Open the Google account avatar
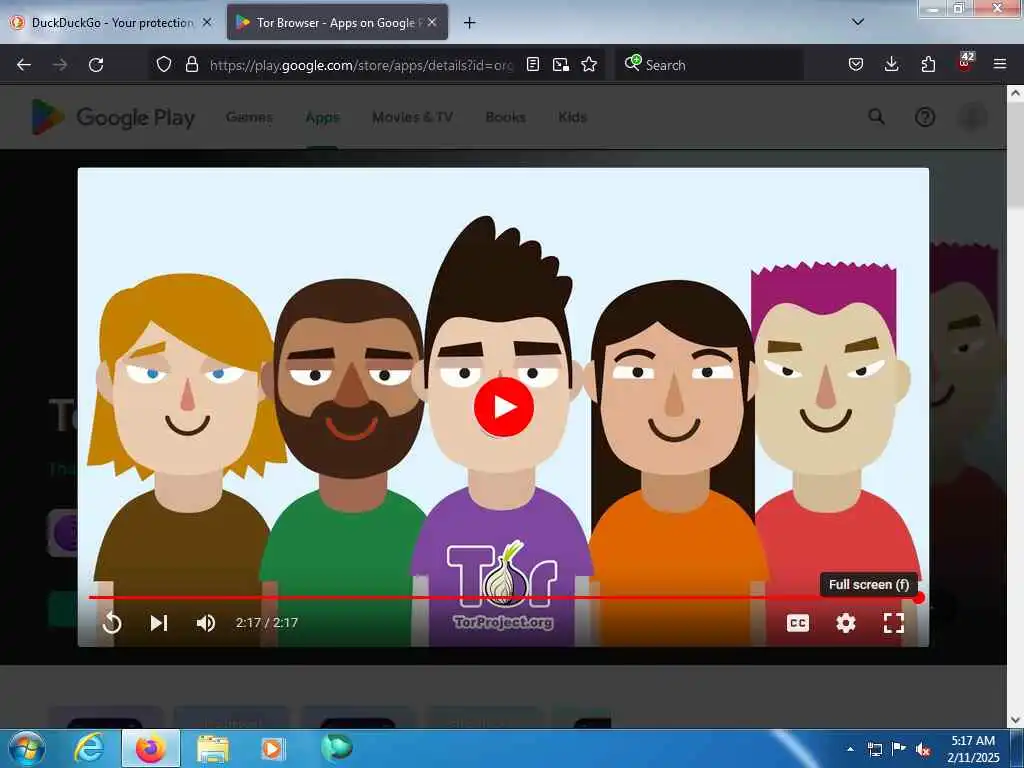The width and height of the screenshot is (1024, 768). point(972,117)
